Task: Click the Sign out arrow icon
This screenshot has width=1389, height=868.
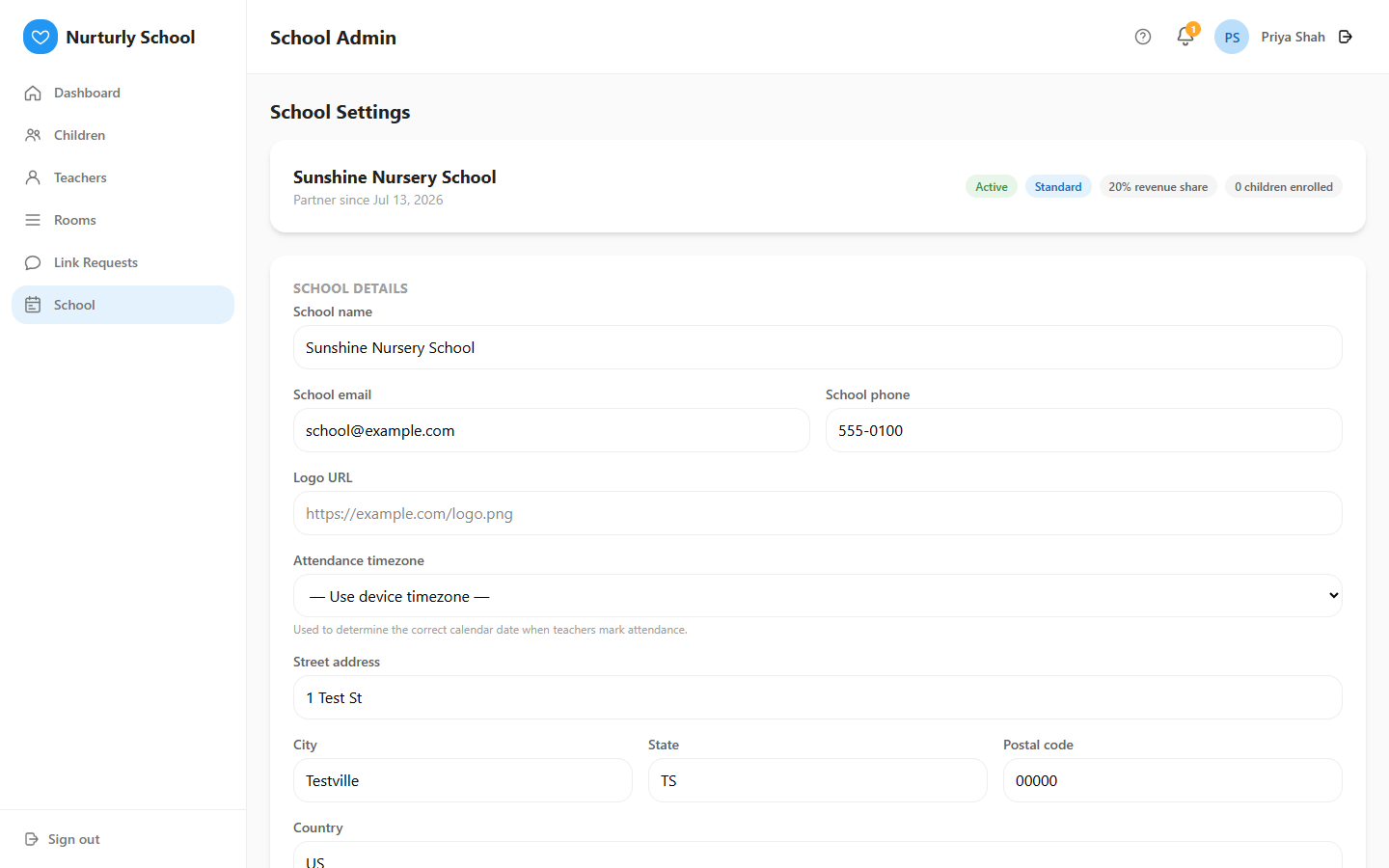Action: point(32,839)
